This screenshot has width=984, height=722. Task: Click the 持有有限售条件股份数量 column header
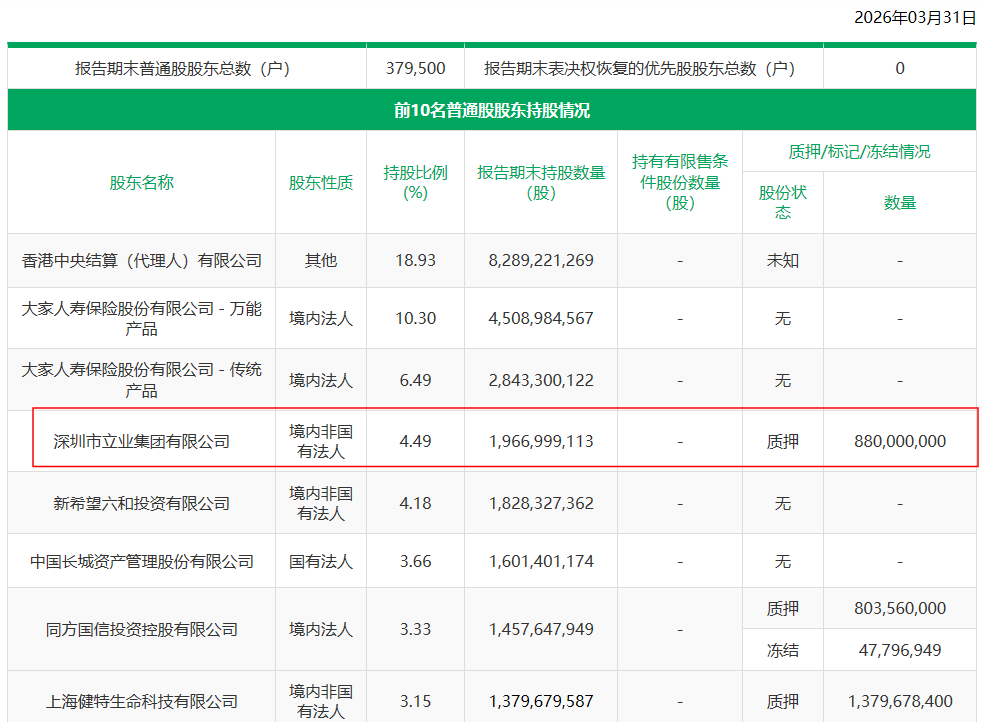pos(680,183)
